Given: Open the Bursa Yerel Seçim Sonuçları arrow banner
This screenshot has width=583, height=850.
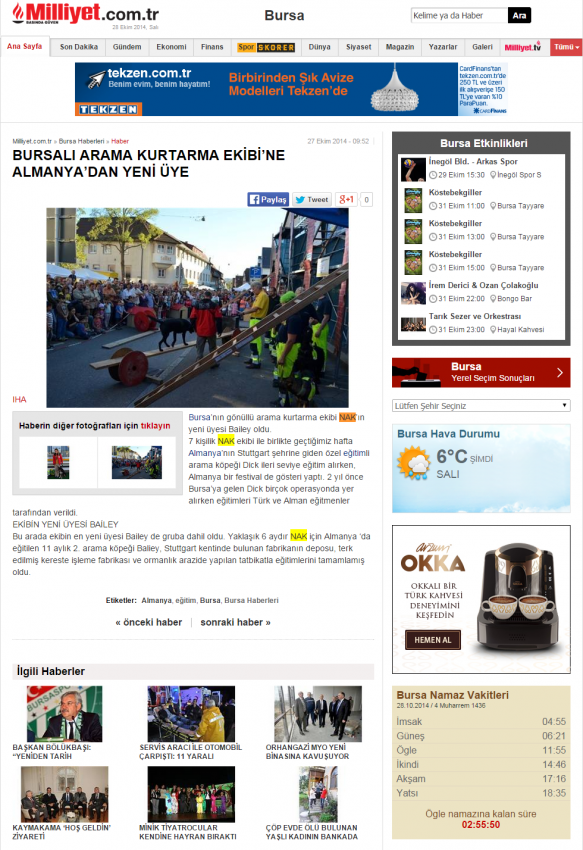Looking at the screenshot, I should (x=481, y=372).
